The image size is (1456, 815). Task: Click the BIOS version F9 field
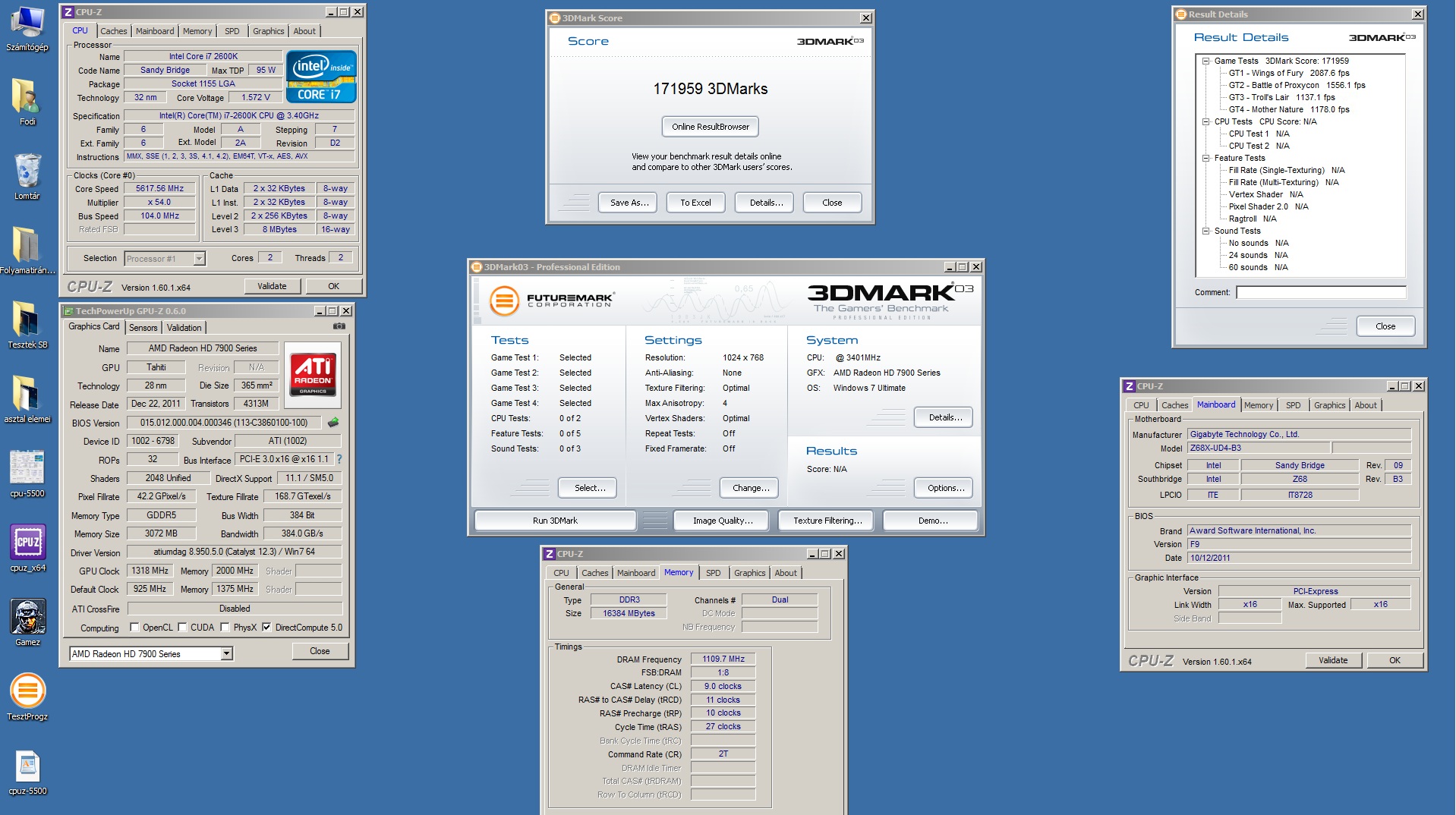(1299, 544)
